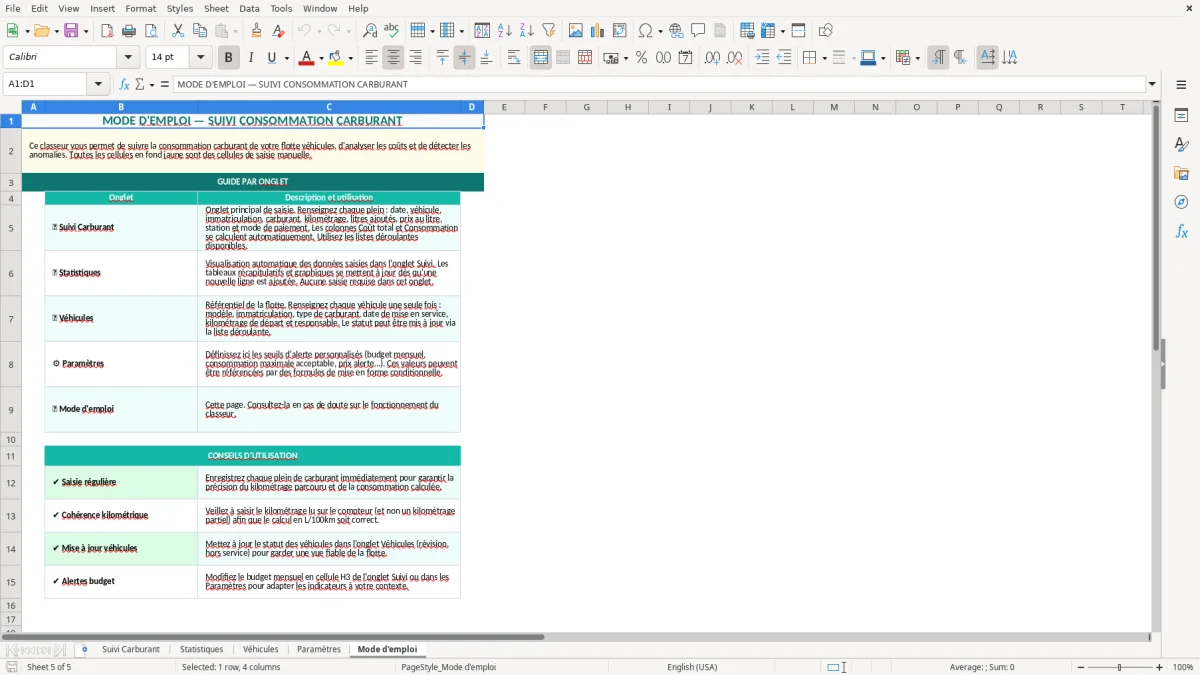The height and width of the screenshot is (675, 1200).
Task: Click column header C
Action: [329, 107]
